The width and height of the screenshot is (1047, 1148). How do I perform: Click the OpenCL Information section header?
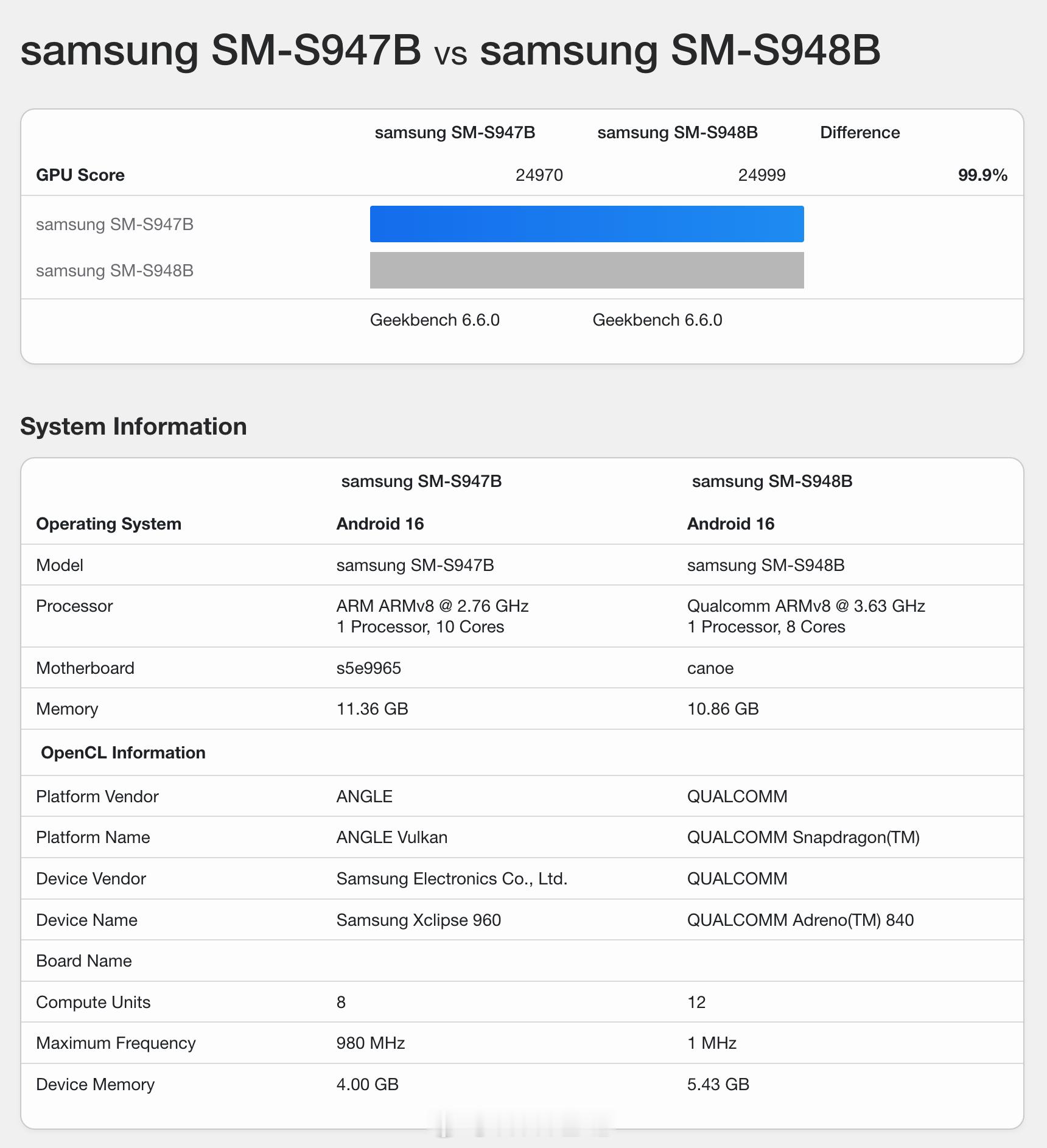click(x=123, y=753)
